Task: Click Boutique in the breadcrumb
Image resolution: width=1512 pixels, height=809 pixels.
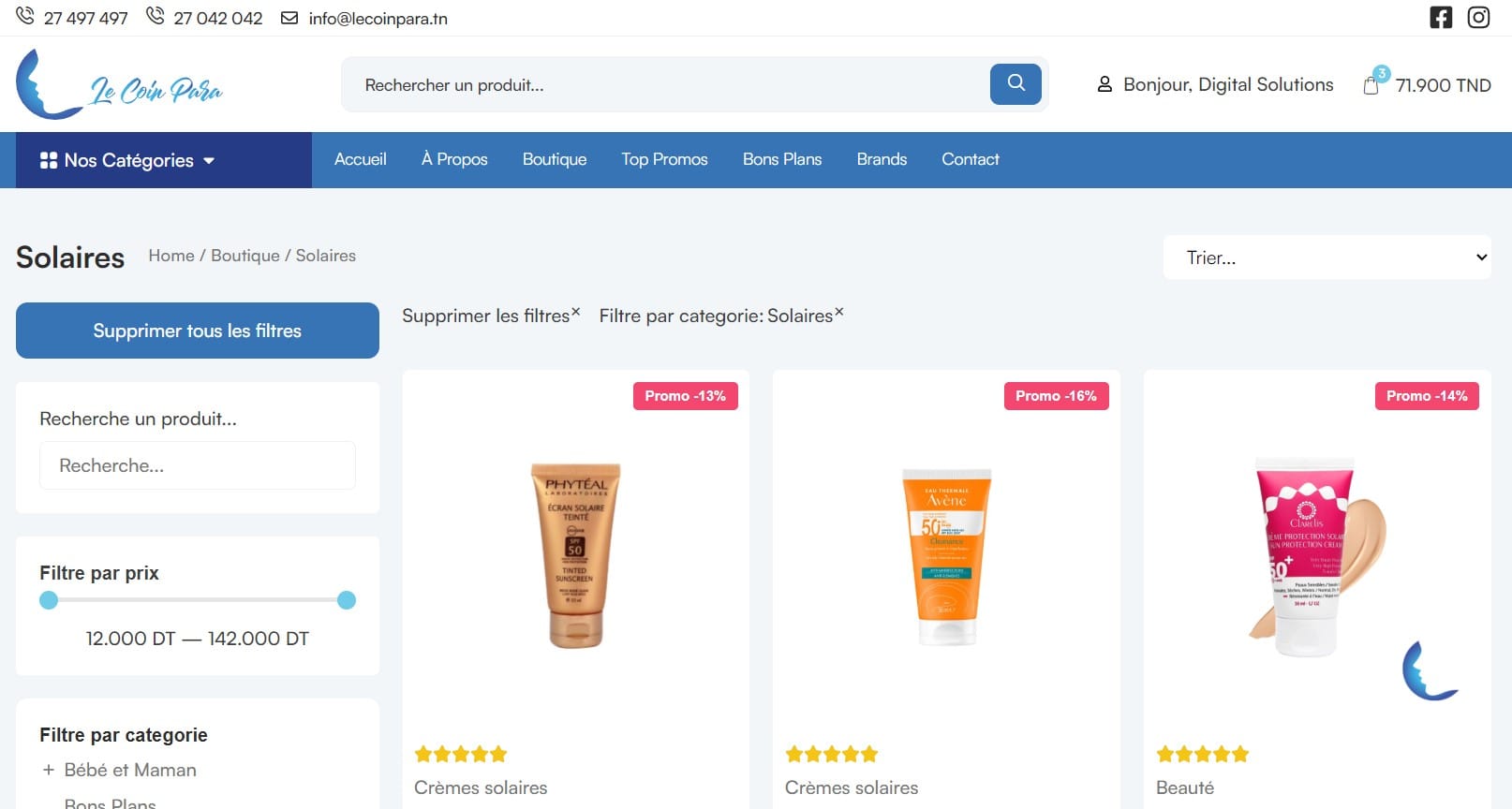Action: pyautogui.click(x=245, y=256)
